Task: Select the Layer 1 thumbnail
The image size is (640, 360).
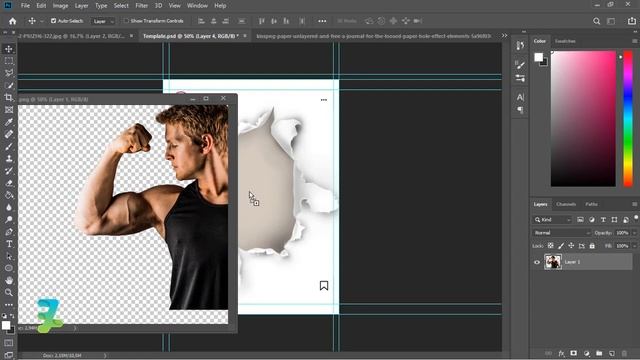Action: pos(553,262)
